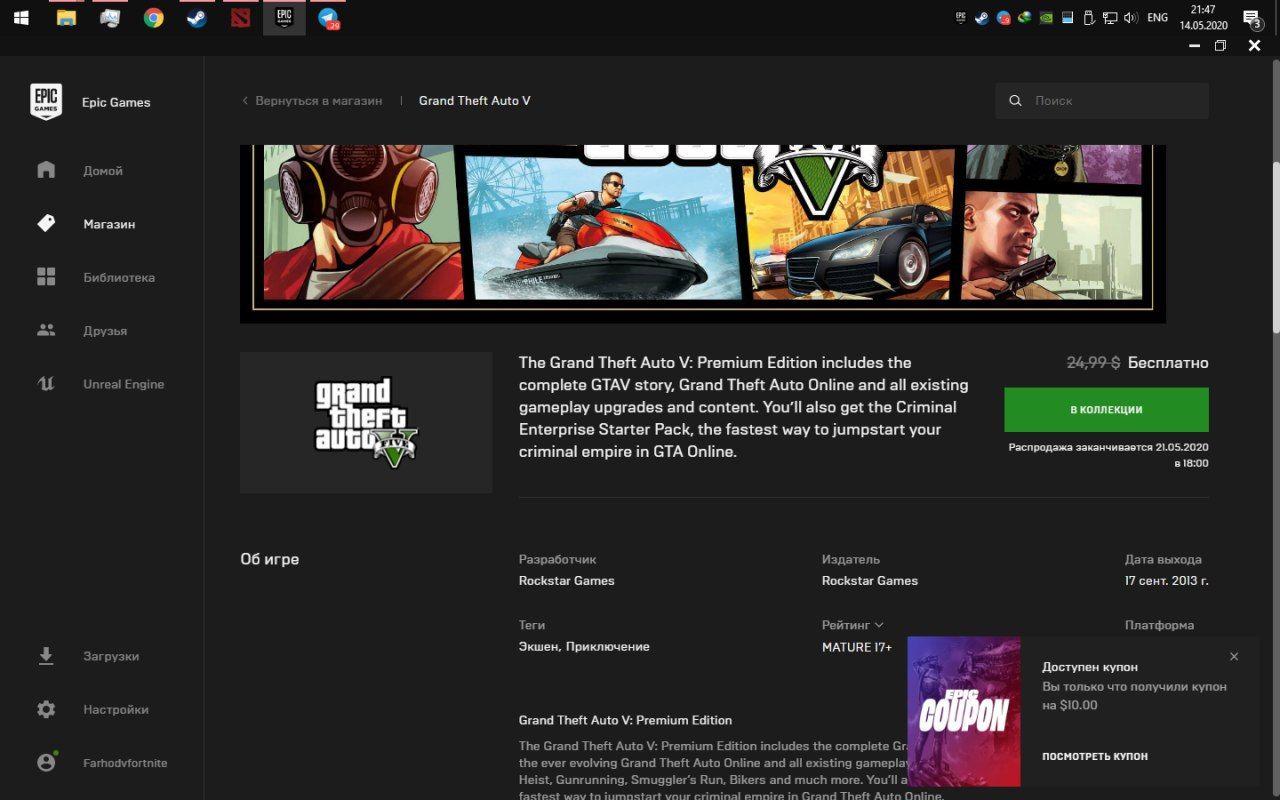The height and width of the screenshot is (800, 1280).
Task: Close the coupon notification popup
Action: tap(1234, 656)
